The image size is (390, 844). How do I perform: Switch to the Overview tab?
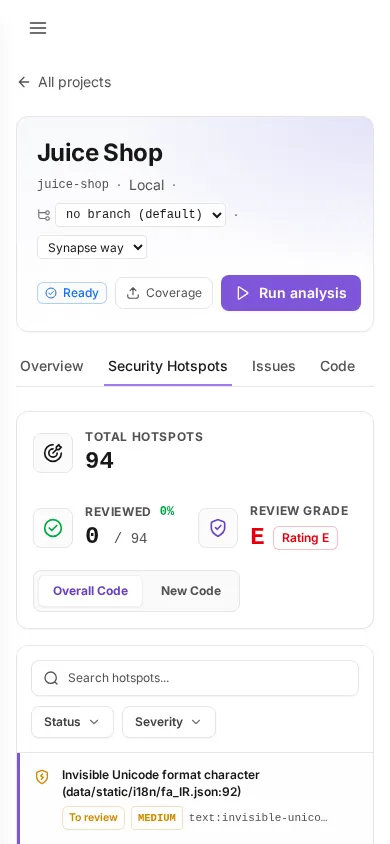52,366
